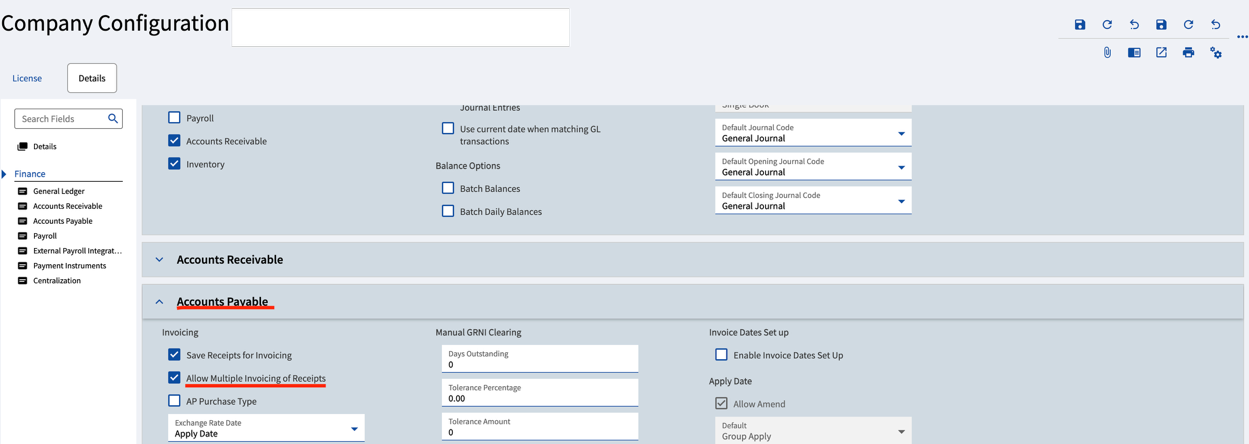Viewport: 1249px width, 444px height.
Task: Click the rightmost undo arrow icon
Action: (1216, 25)
